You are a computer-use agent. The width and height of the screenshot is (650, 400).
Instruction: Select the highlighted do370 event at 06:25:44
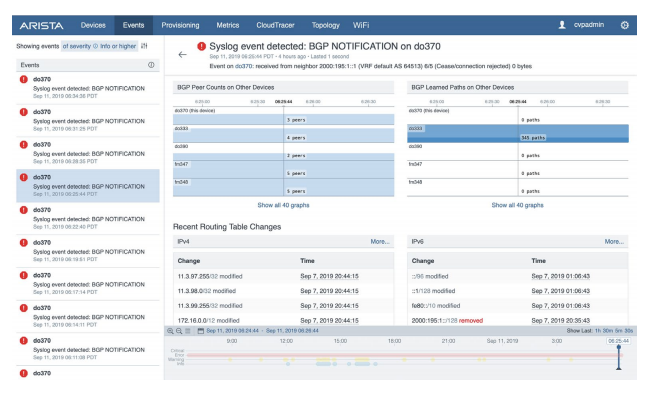88,186
